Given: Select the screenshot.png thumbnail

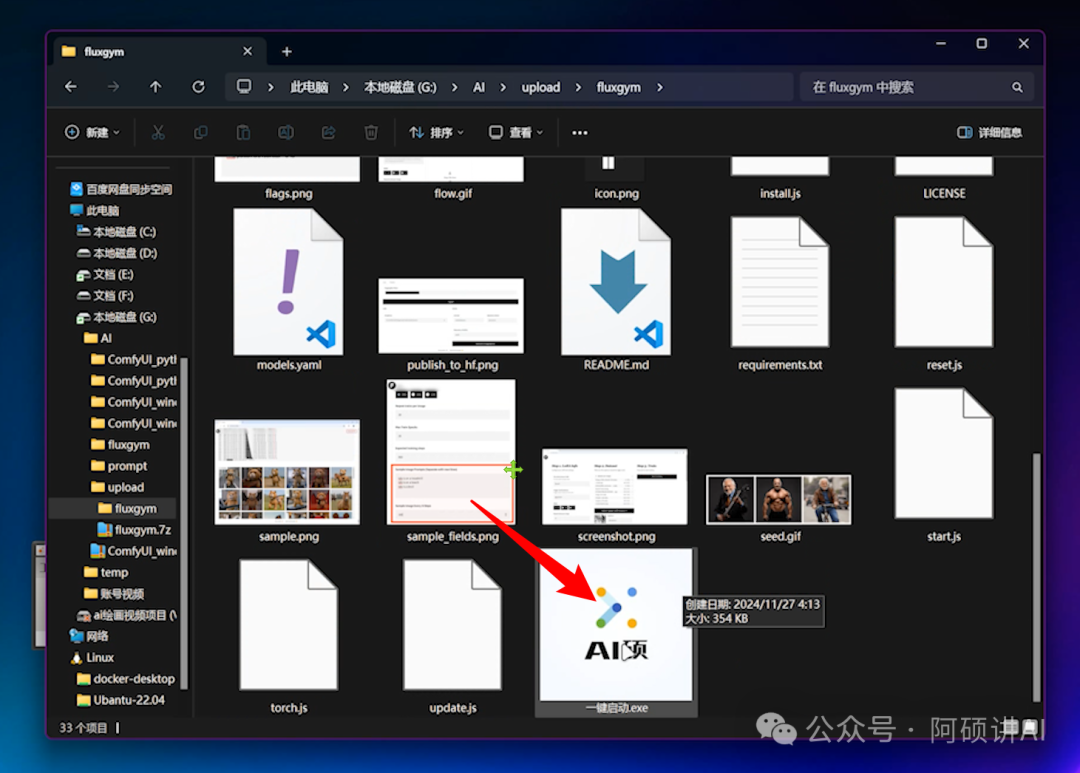Looking at the screenshot, I should click(x=615, y=486).
